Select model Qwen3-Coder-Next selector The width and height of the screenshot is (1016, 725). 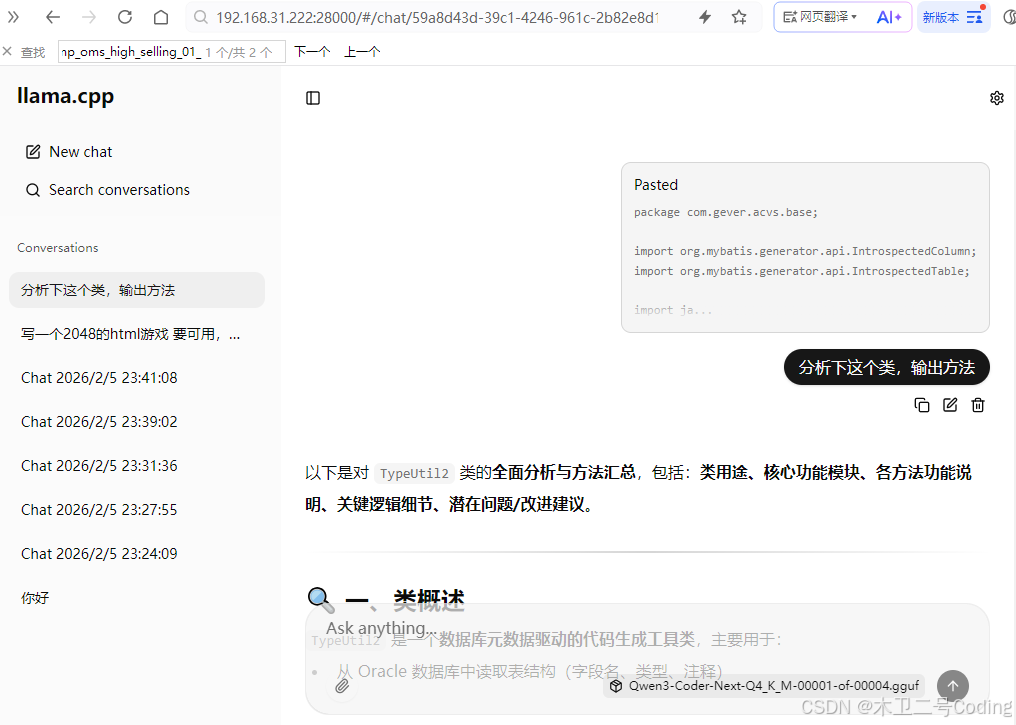tap(765, 685)
